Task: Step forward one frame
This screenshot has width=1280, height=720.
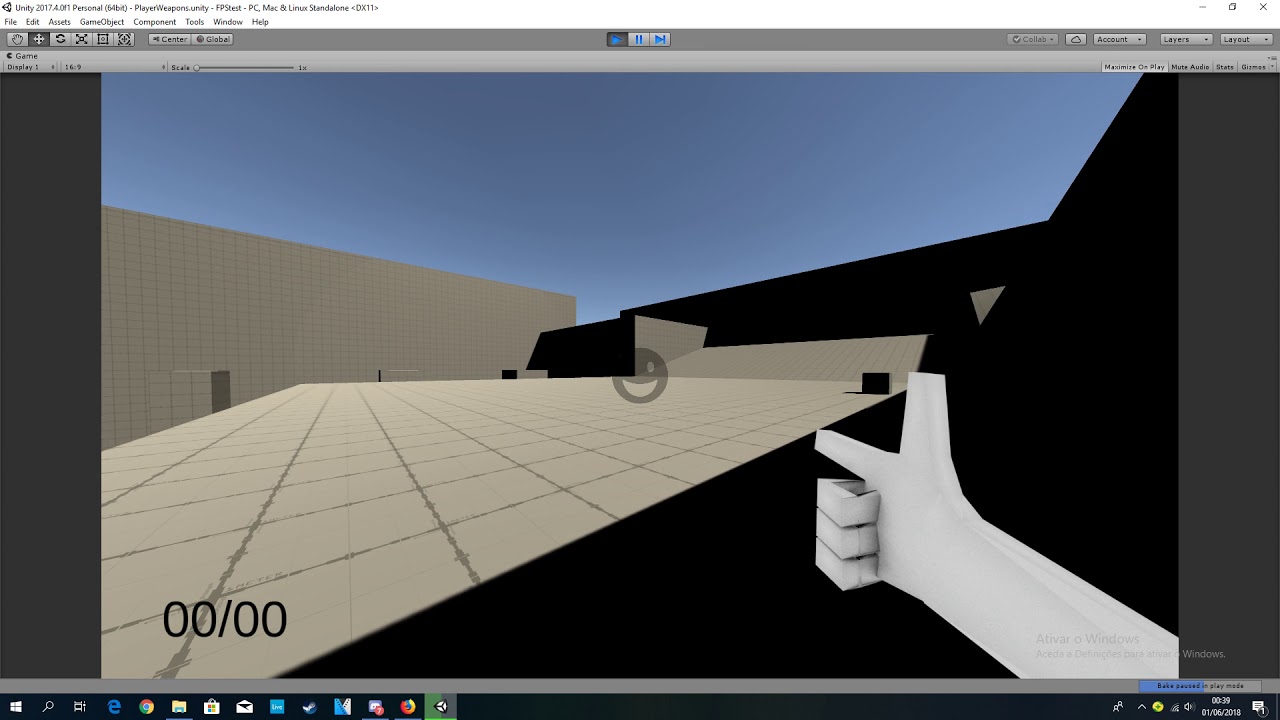Action: [660, 39]
